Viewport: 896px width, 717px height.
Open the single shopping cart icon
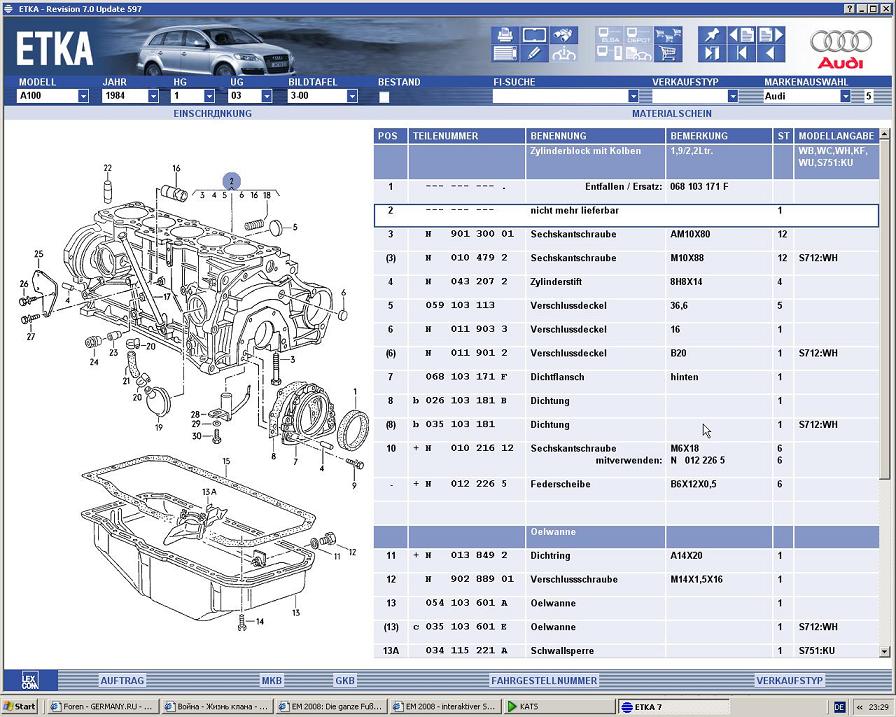[x=667, y=54]
